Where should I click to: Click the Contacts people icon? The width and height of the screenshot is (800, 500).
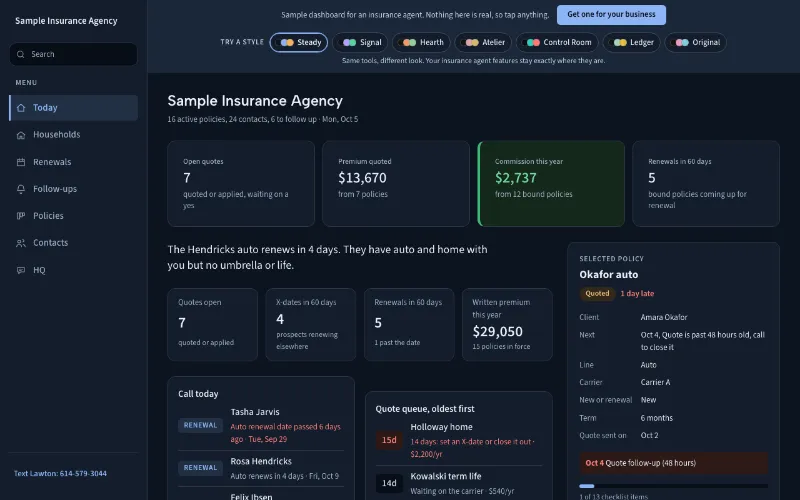click(x=21, y=243)
